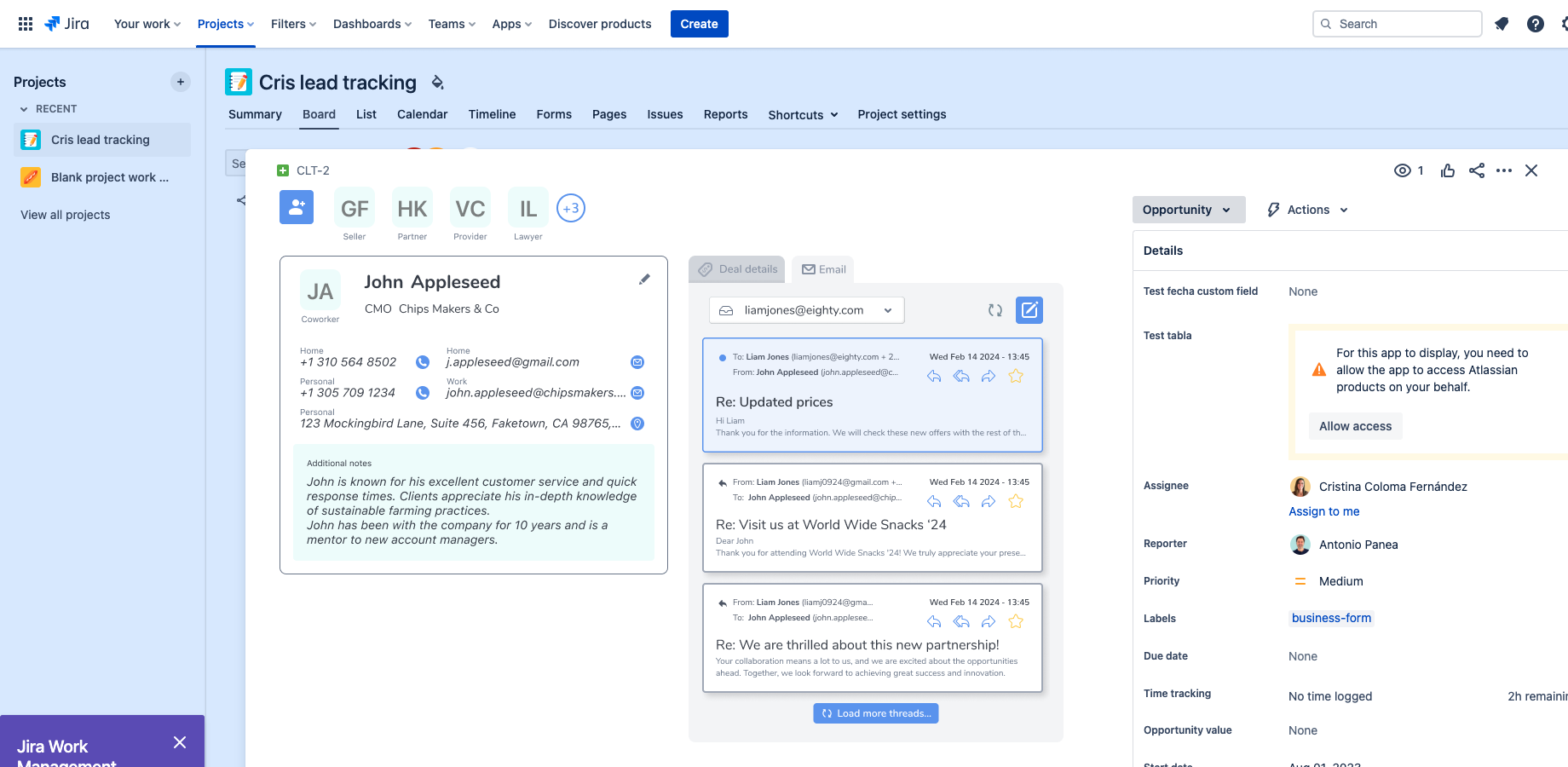Open the Dashboards dropdown
Screen dimensions: 1568x767
click(372, 24)
